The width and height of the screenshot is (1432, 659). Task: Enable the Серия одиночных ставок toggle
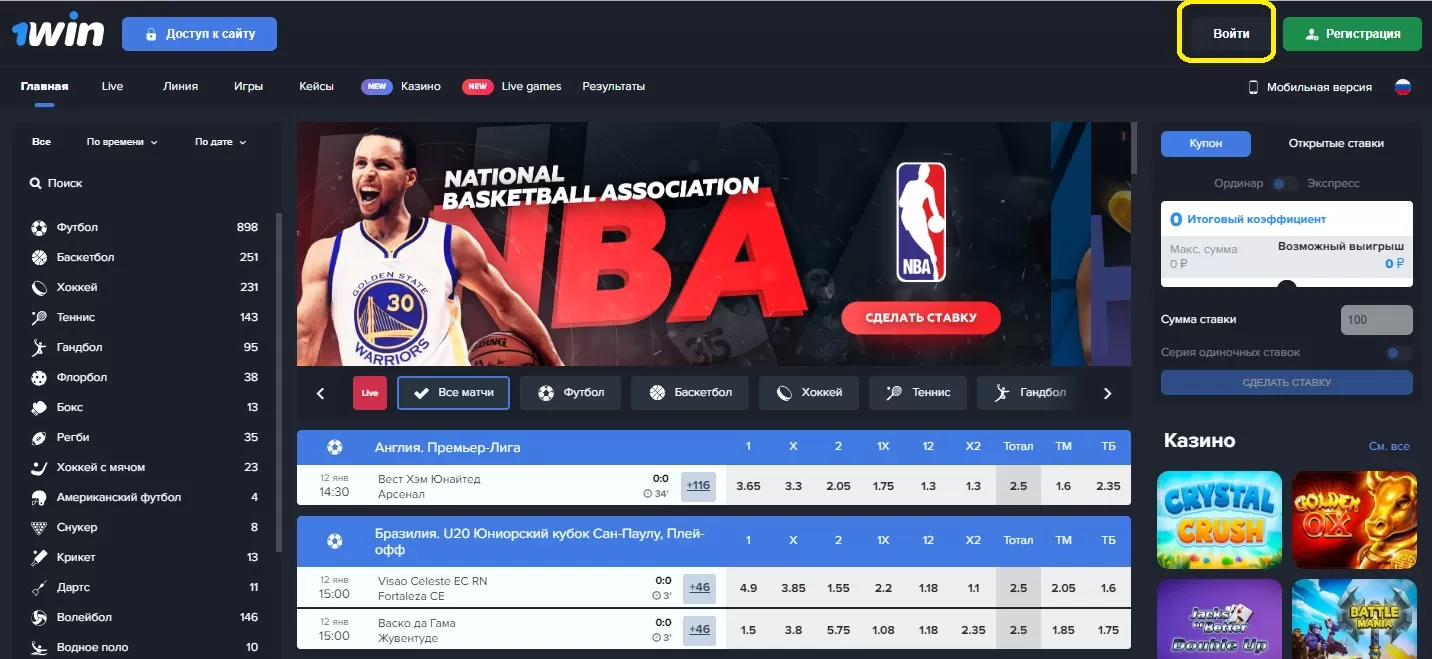(1397, 353)
